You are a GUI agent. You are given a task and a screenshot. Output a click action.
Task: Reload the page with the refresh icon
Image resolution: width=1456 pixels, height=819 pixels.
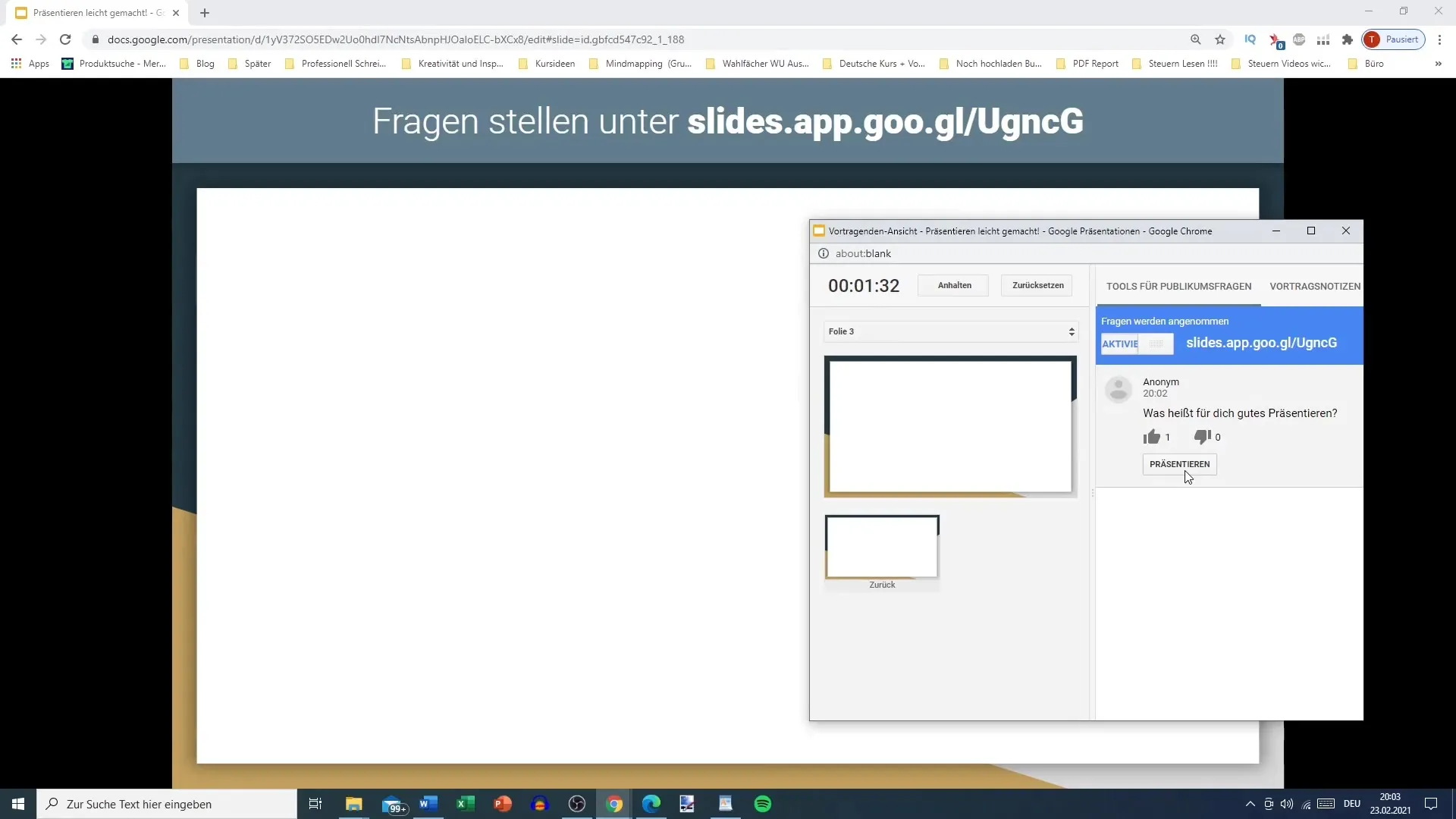(x=65, y=39)
